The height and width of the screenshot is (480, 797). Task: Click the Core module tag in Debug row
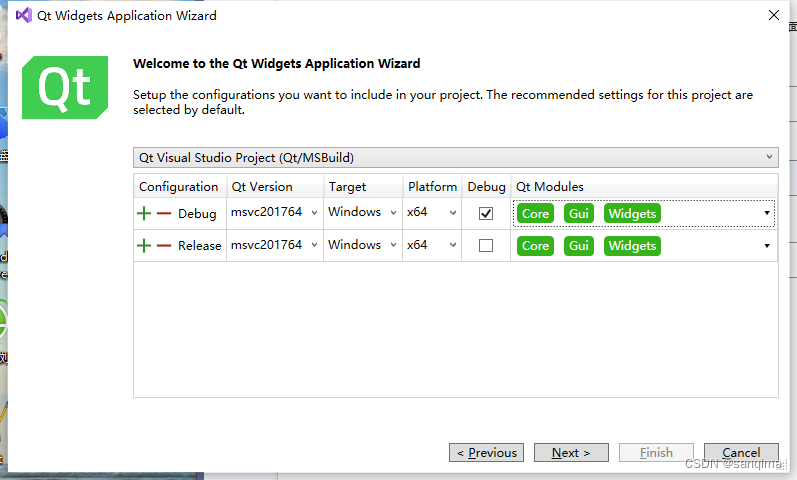point(535,214)
